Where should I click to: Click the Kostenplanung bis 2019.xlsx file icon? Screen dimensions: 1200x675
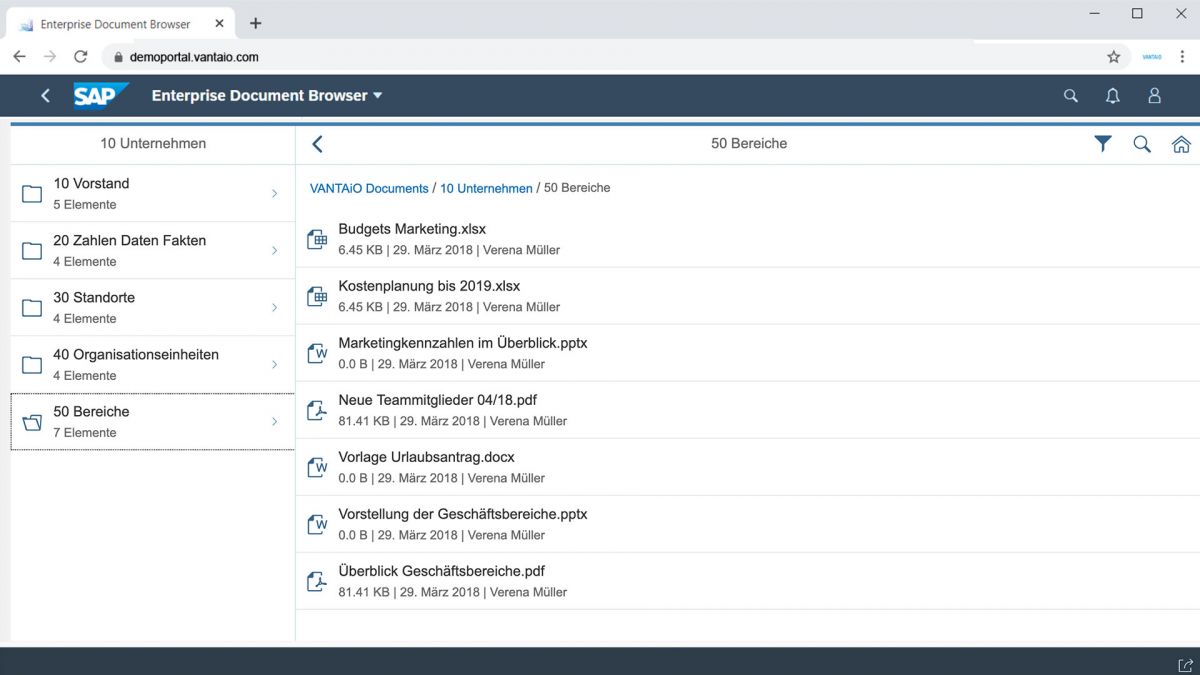pos(317,296)
